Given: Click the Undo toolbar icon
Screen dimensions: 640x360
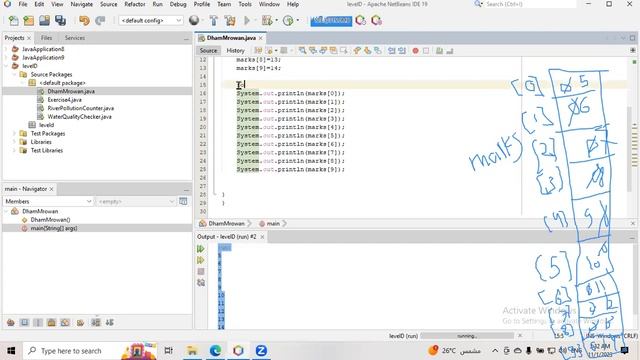Looking at the screenshot, I should (84, 20).
